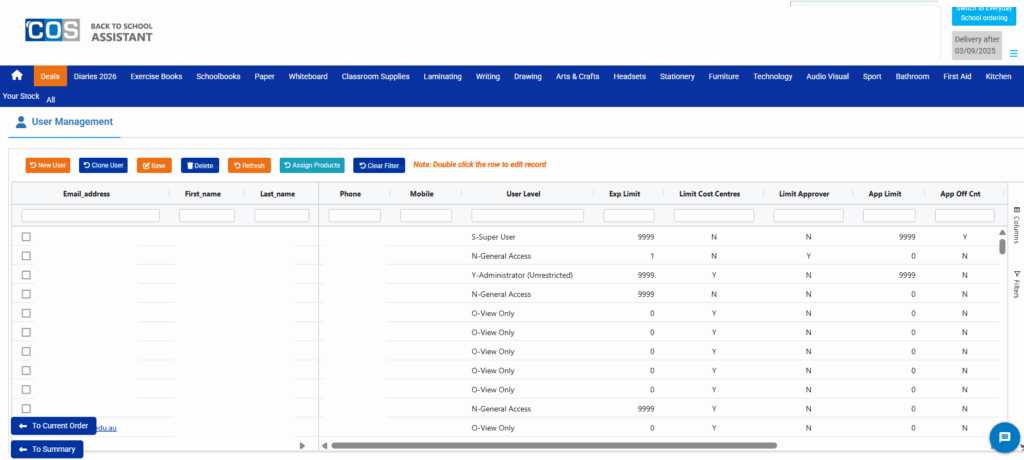Open Technology category

point(773,76)
